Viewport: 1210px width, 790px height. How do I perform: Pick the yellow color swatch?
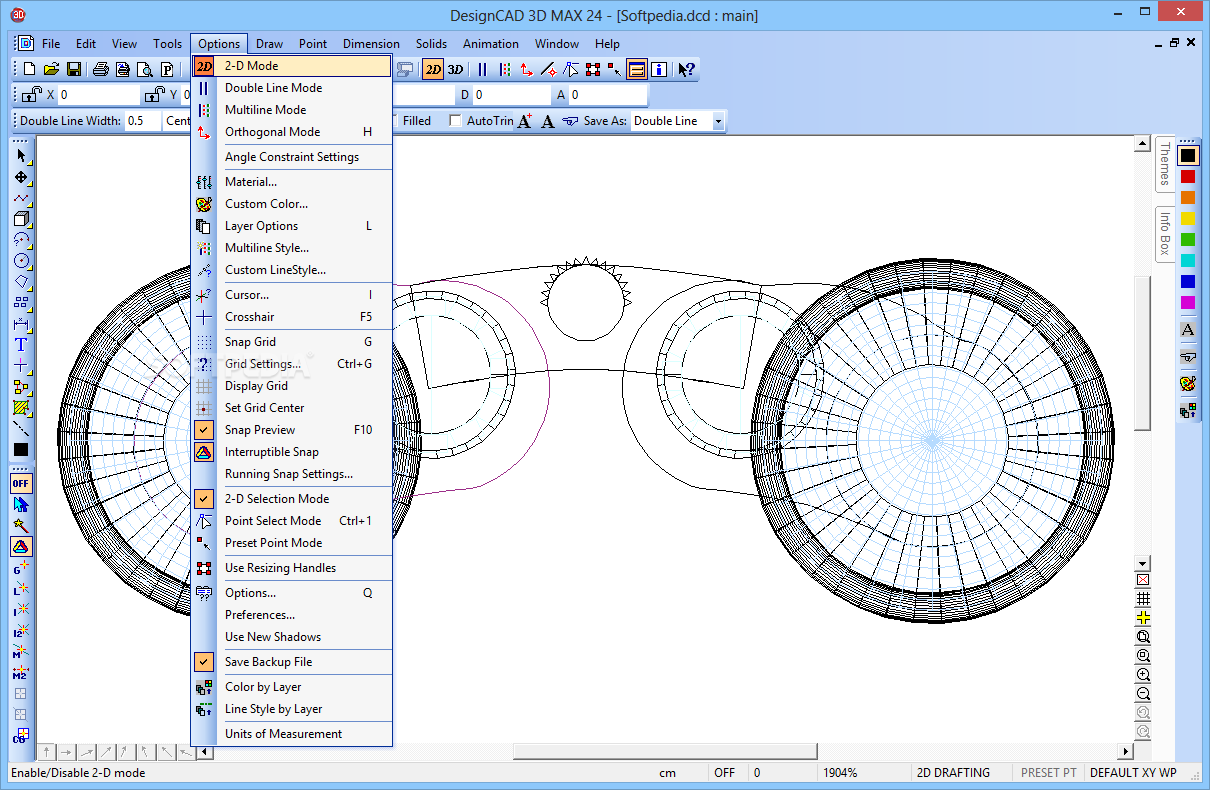click(x=1188, y=219)
